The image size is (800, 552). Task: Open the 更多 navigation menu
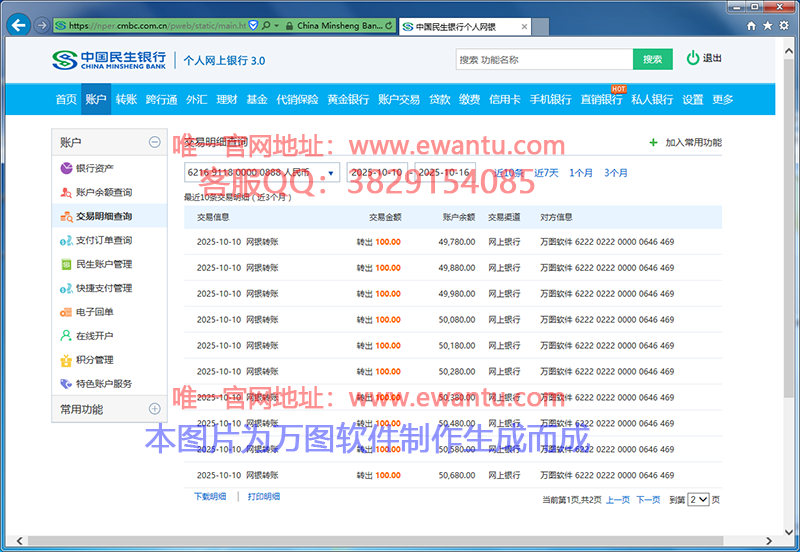click(x=722, y=99)
